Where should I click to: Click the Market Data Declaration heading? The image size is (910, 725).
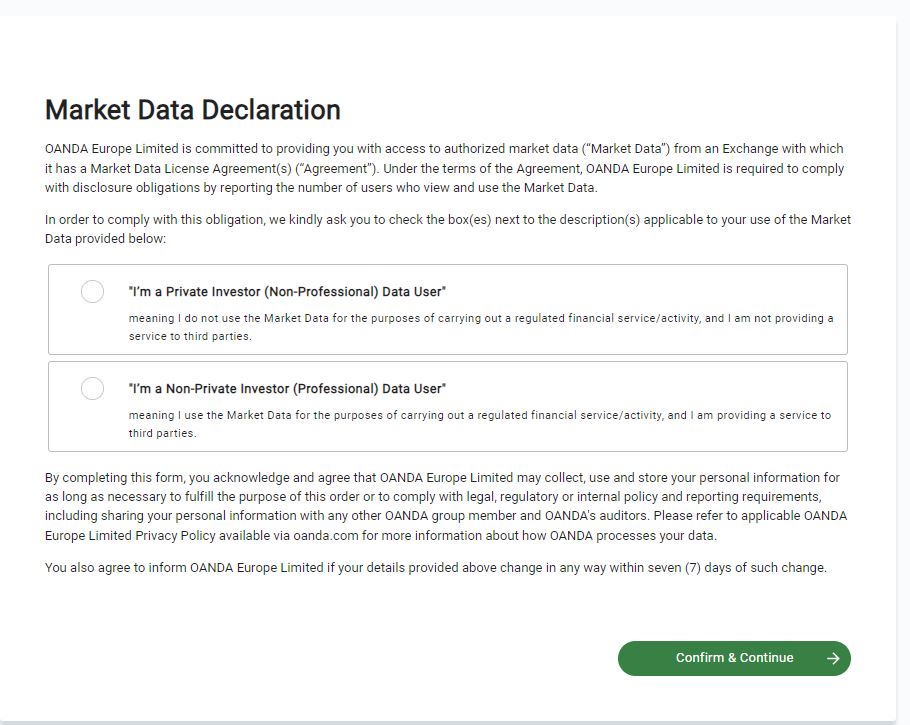[x=193, y=110]
